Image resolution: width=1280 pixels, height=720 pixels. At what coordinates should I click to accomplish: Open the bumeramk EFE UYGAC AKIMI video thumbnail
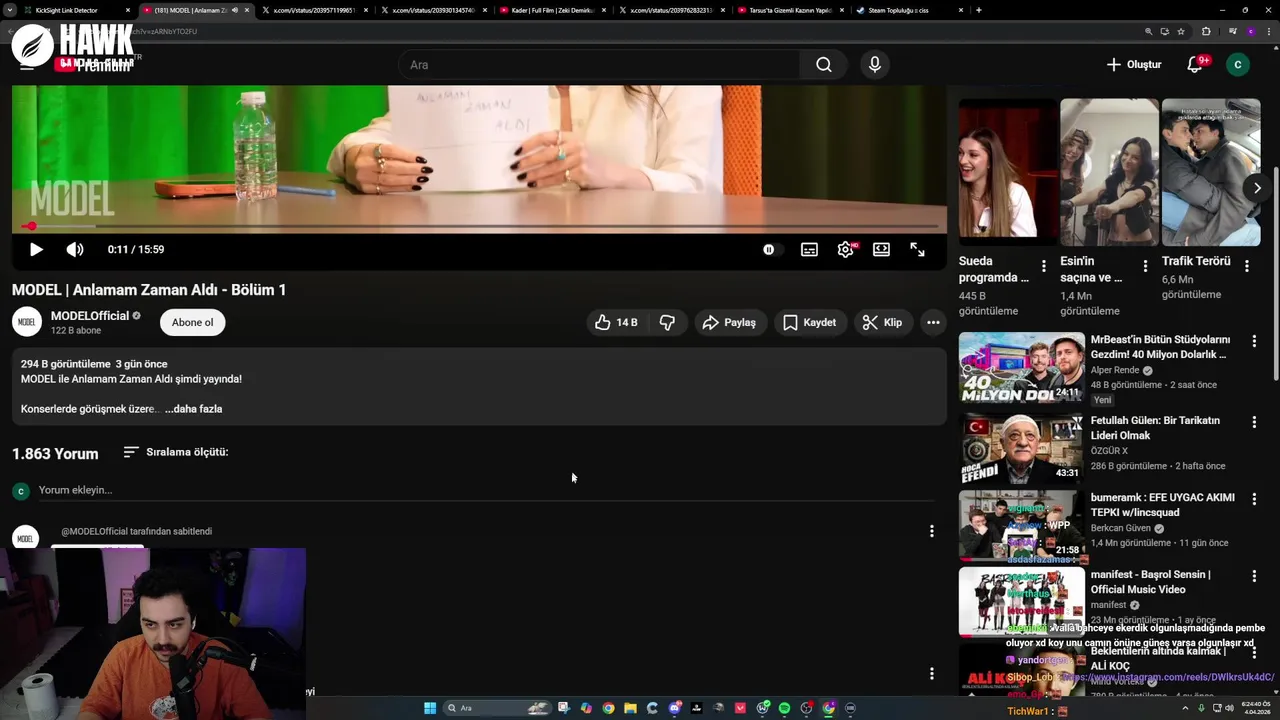tap(1022, 525)
